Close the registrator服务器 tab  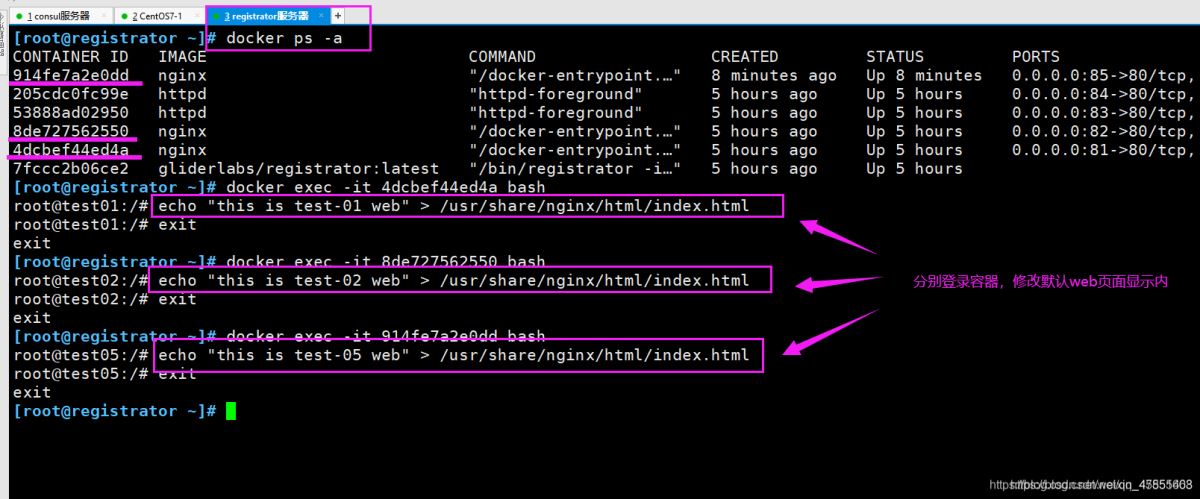pyautogui.click(x=320, y=16)
